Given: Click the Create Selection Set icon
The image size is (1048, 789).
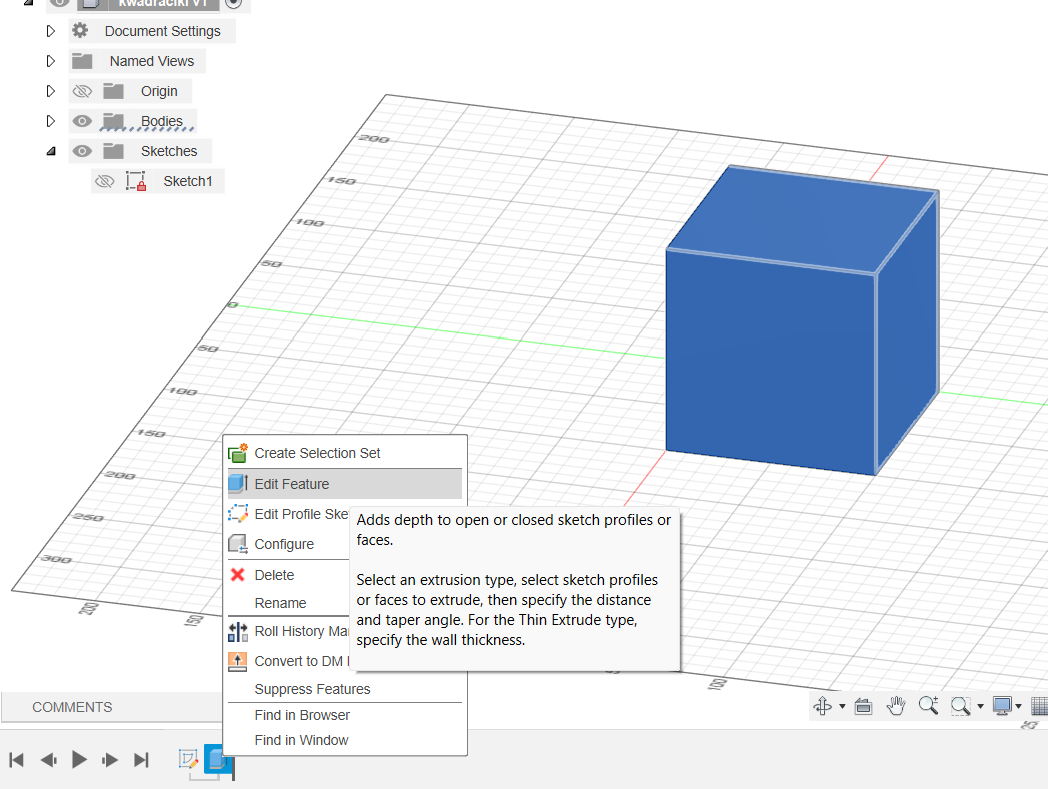Looking at the screenshot, I should [x=238, y=453].
